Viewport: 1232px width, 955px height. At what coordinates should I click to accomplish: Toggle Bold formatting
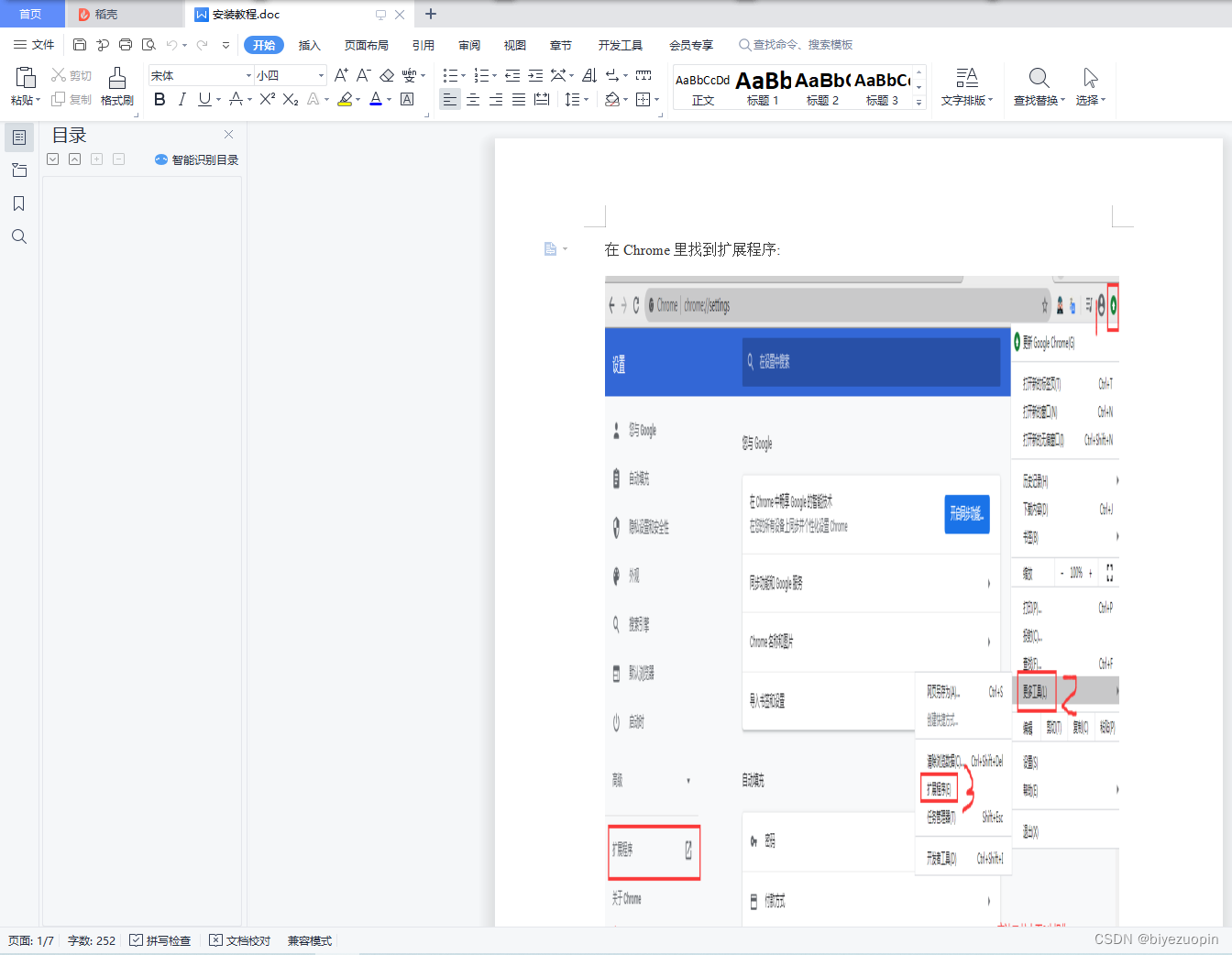coord(159,99)
